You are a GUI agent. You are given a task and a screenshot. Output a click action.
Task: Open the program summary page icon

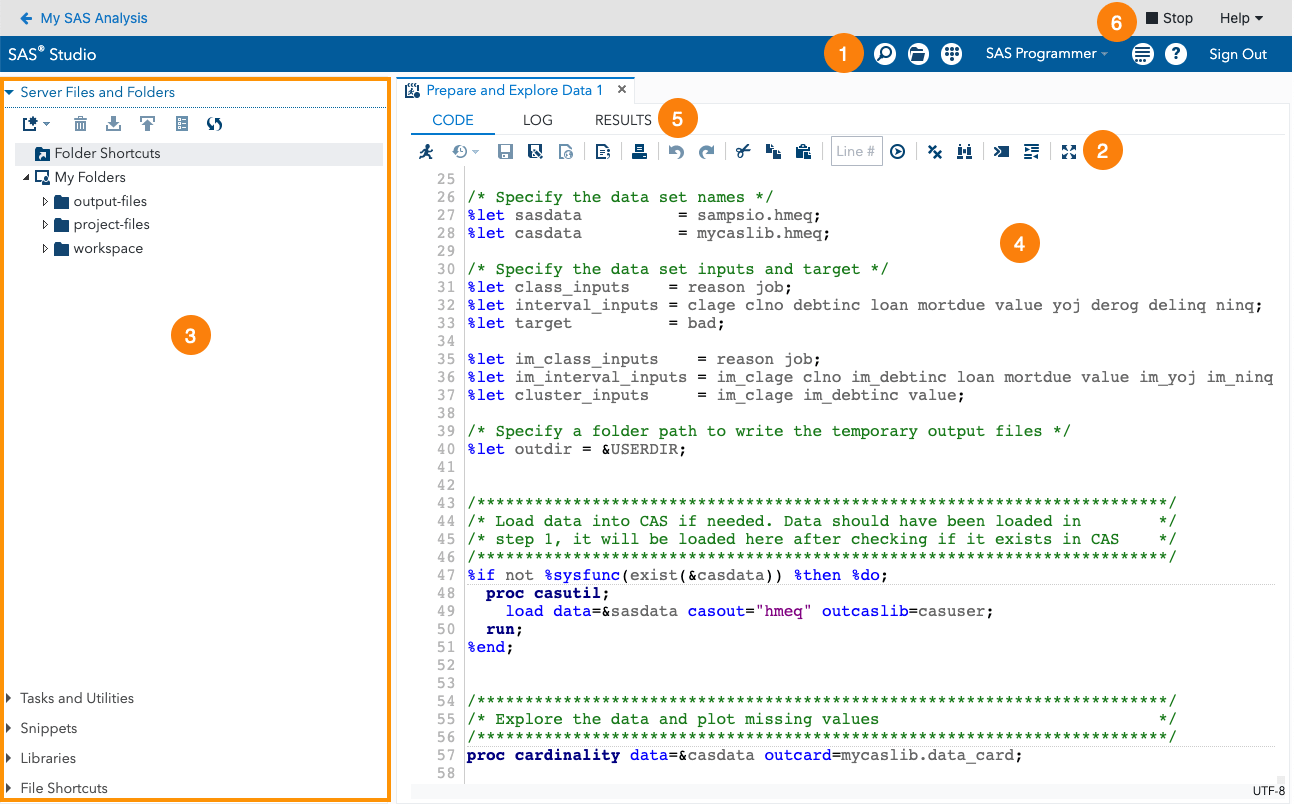tap(602, 152)
